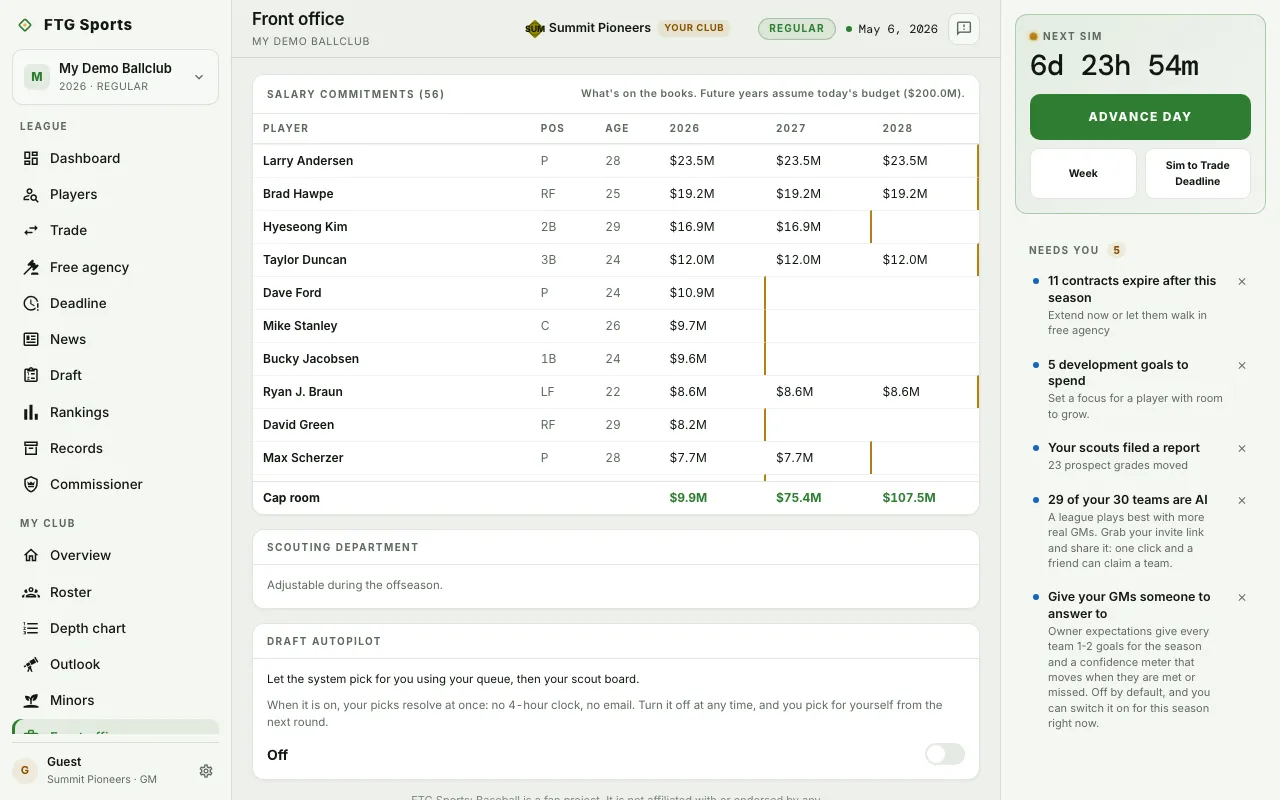
Task: Click the Records archive box icon
Action: pyautogui.click(x=31, y=448)
